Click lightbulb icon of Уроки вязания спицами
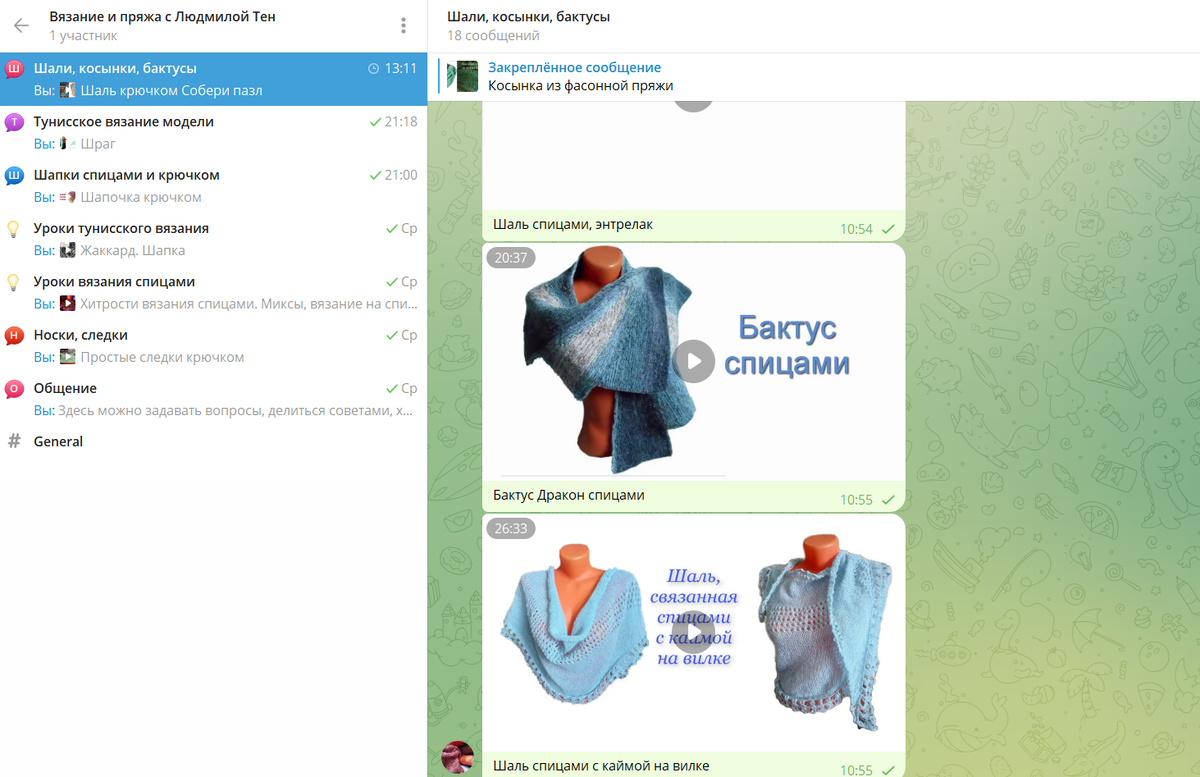This screenshot has width=1200, height=777. click(x=14, y=282)
